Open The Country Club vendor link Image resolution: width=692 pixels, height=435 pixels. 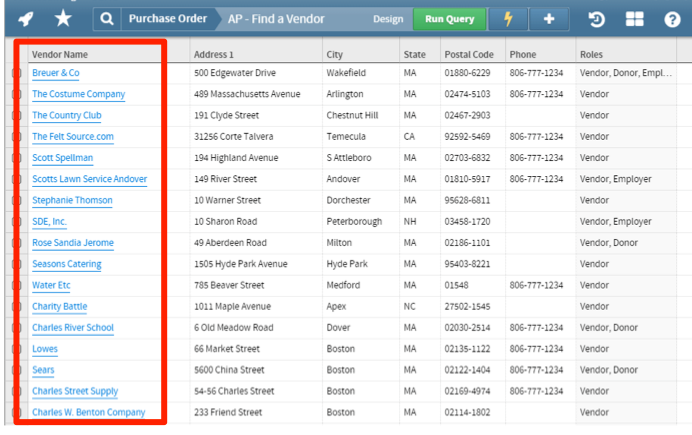(x=67, y=115)
